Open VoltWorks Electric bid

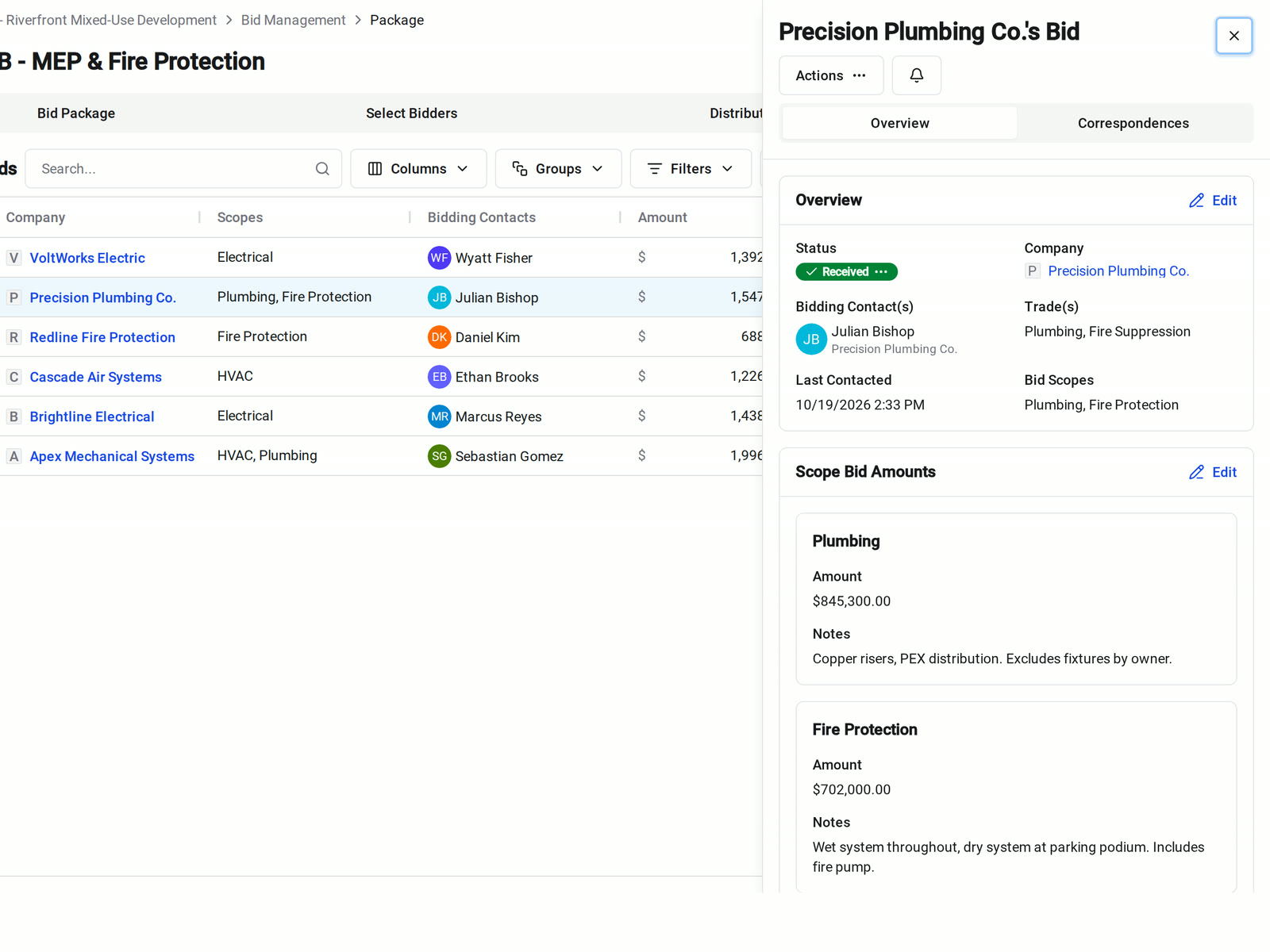87,258
